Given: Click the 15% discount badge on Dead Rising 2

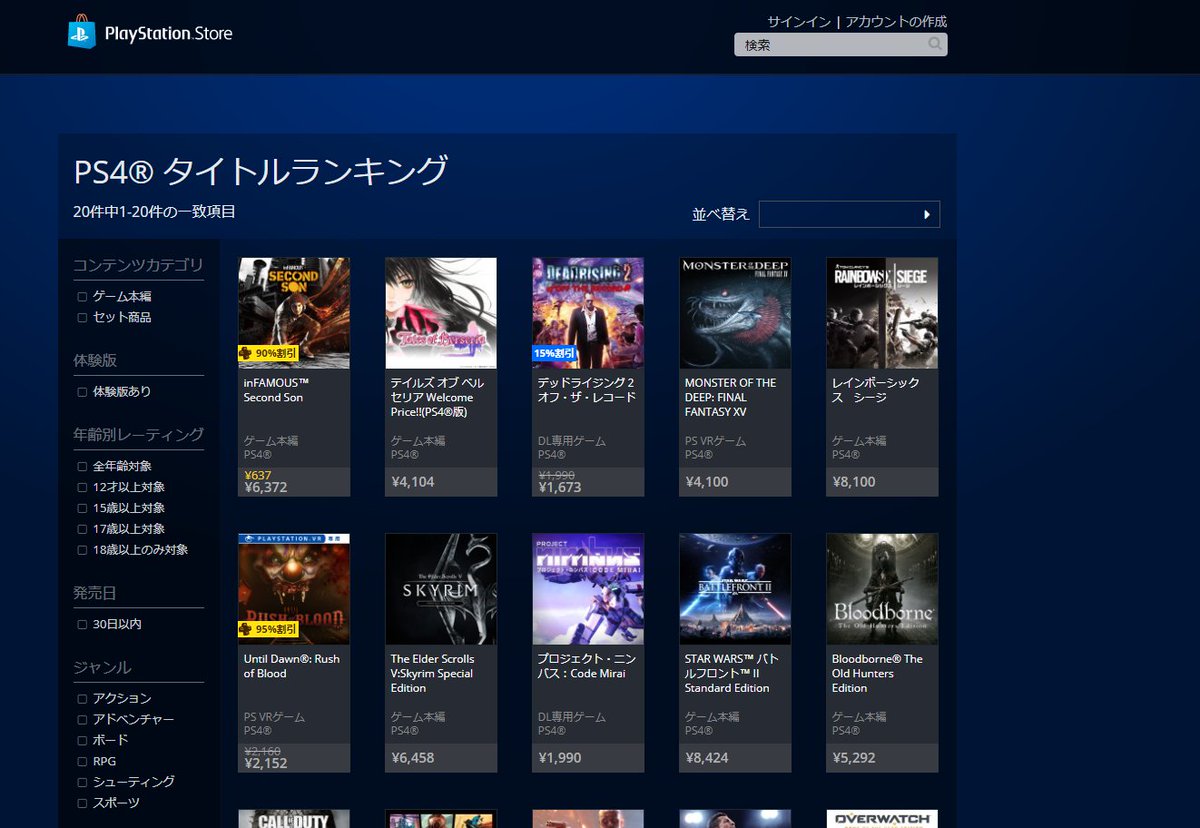Looking at the screenshot, I should click(x=554, y=353).
